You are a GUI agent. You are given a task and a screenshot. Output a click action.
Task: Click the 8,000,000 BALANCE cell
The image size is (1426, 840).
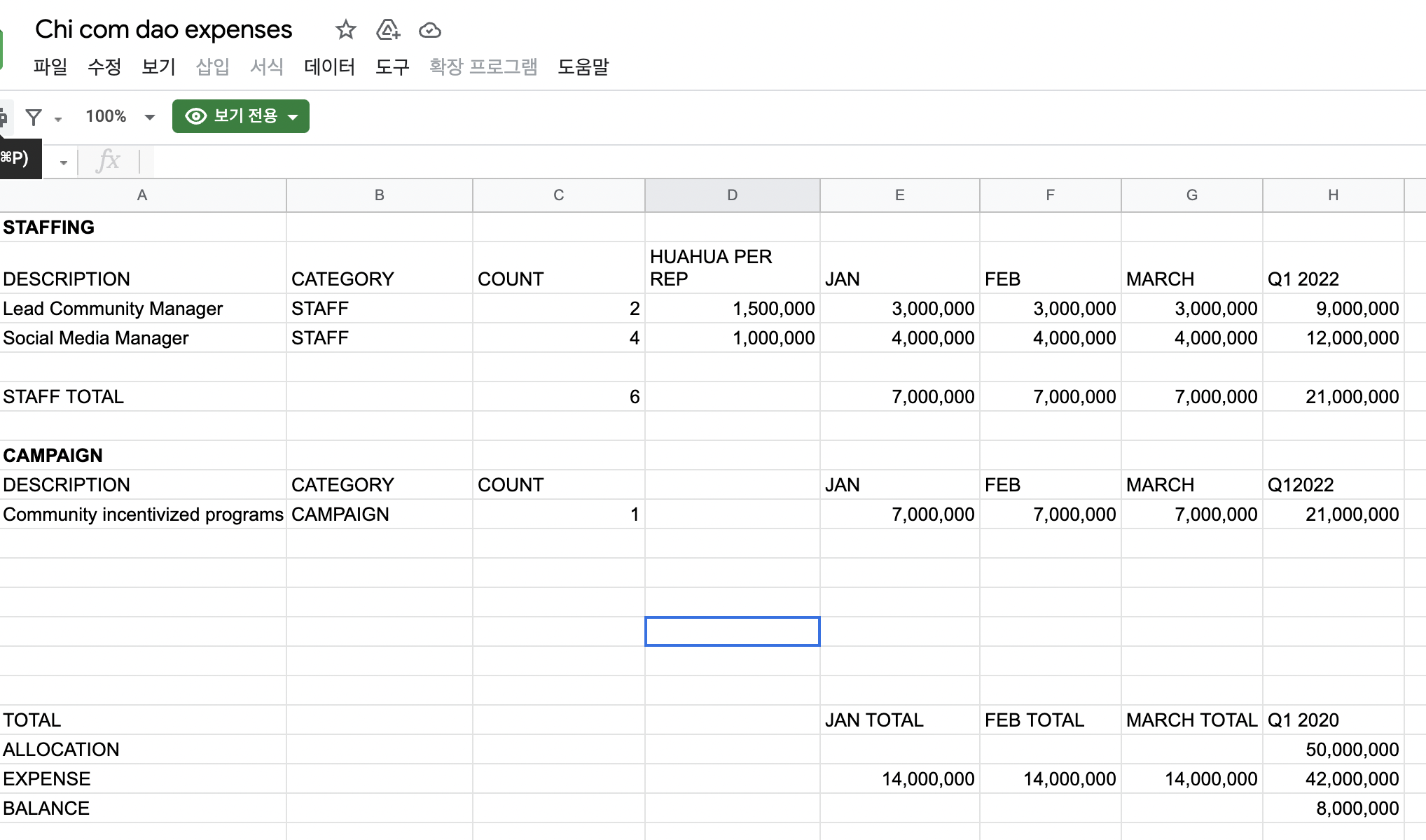(x=1333, y=808)
